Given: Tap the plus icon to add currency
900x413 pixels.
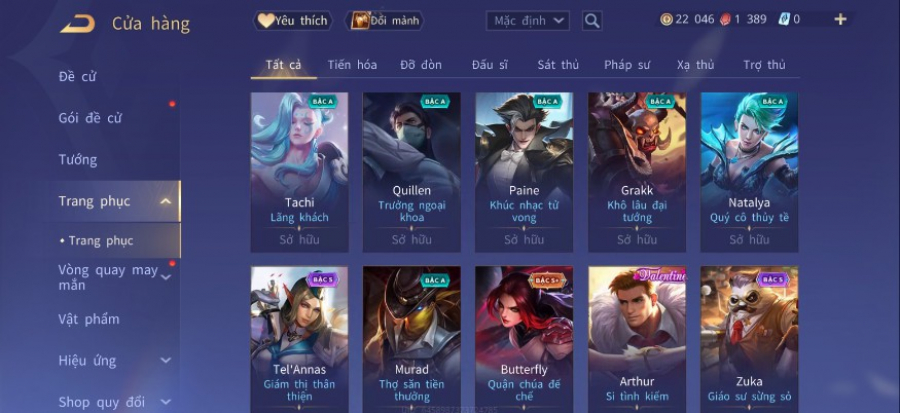Looking at the screenshot, I should click(x=840, y=20).
